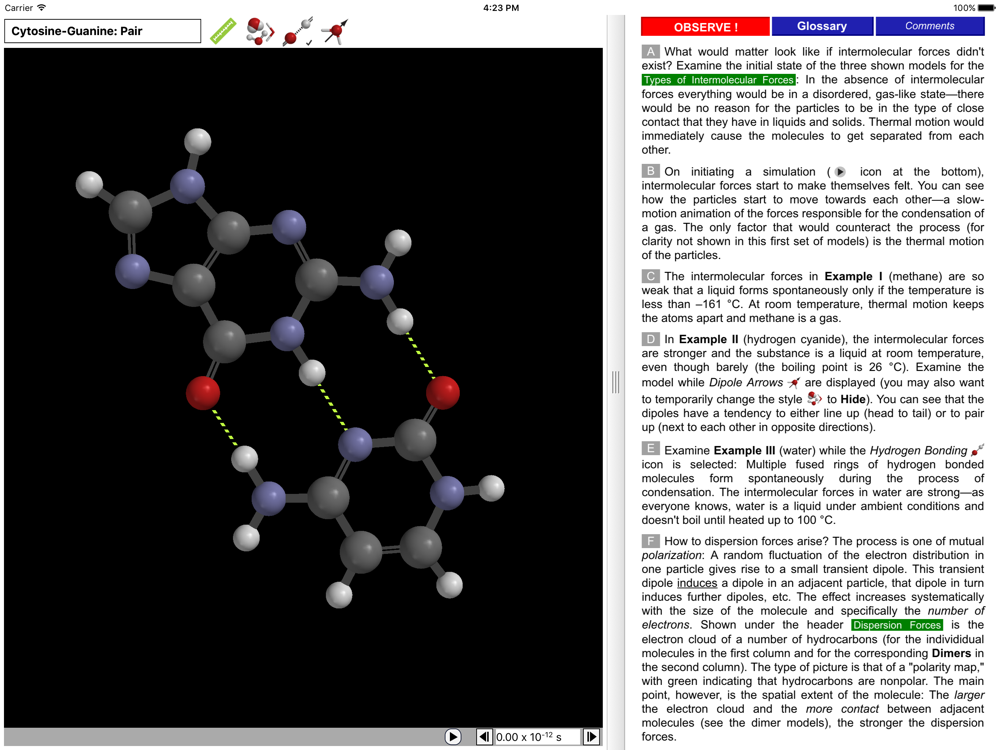Click the split-view divider handle
The width and height of the screenshot is (1000, 750).
[615, 382]
